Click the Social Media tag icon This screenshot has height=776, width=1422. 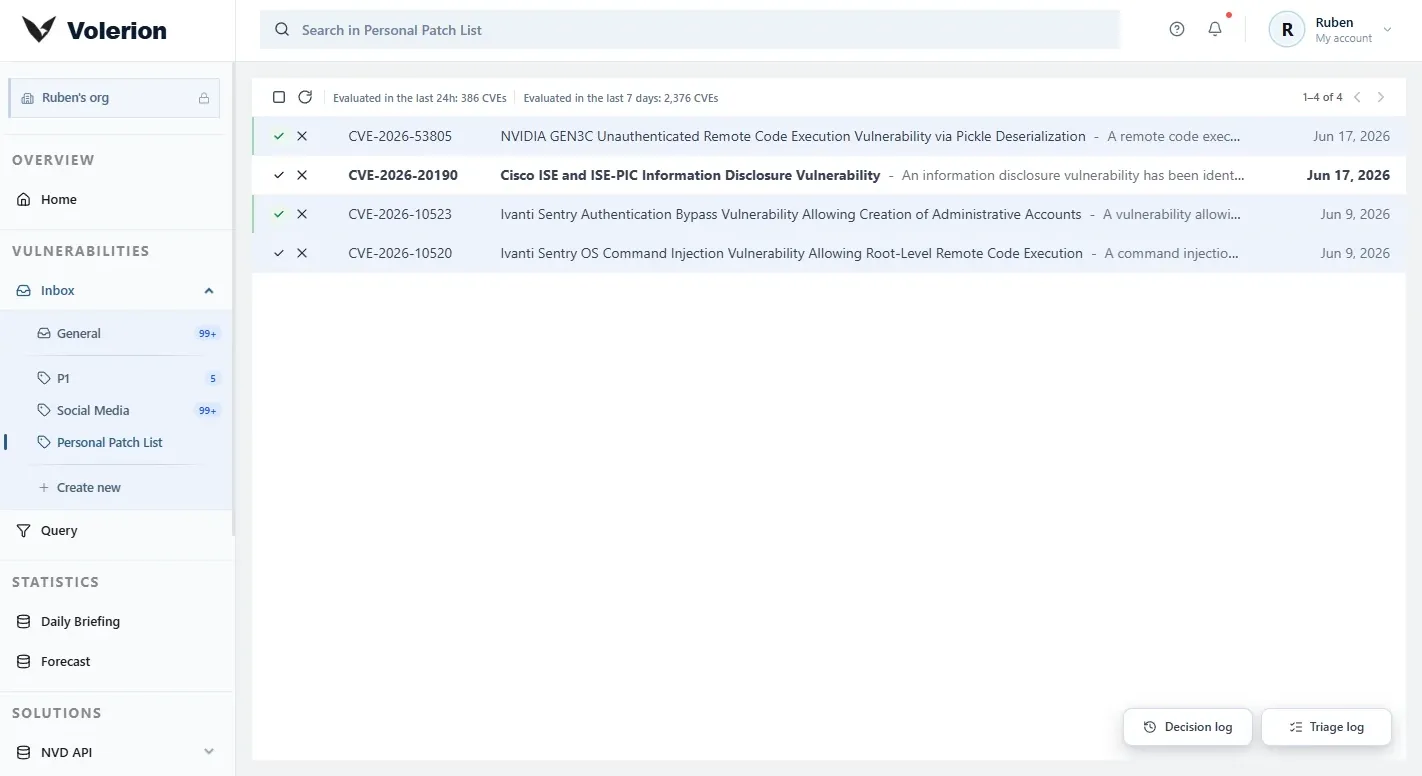[43, 410]
